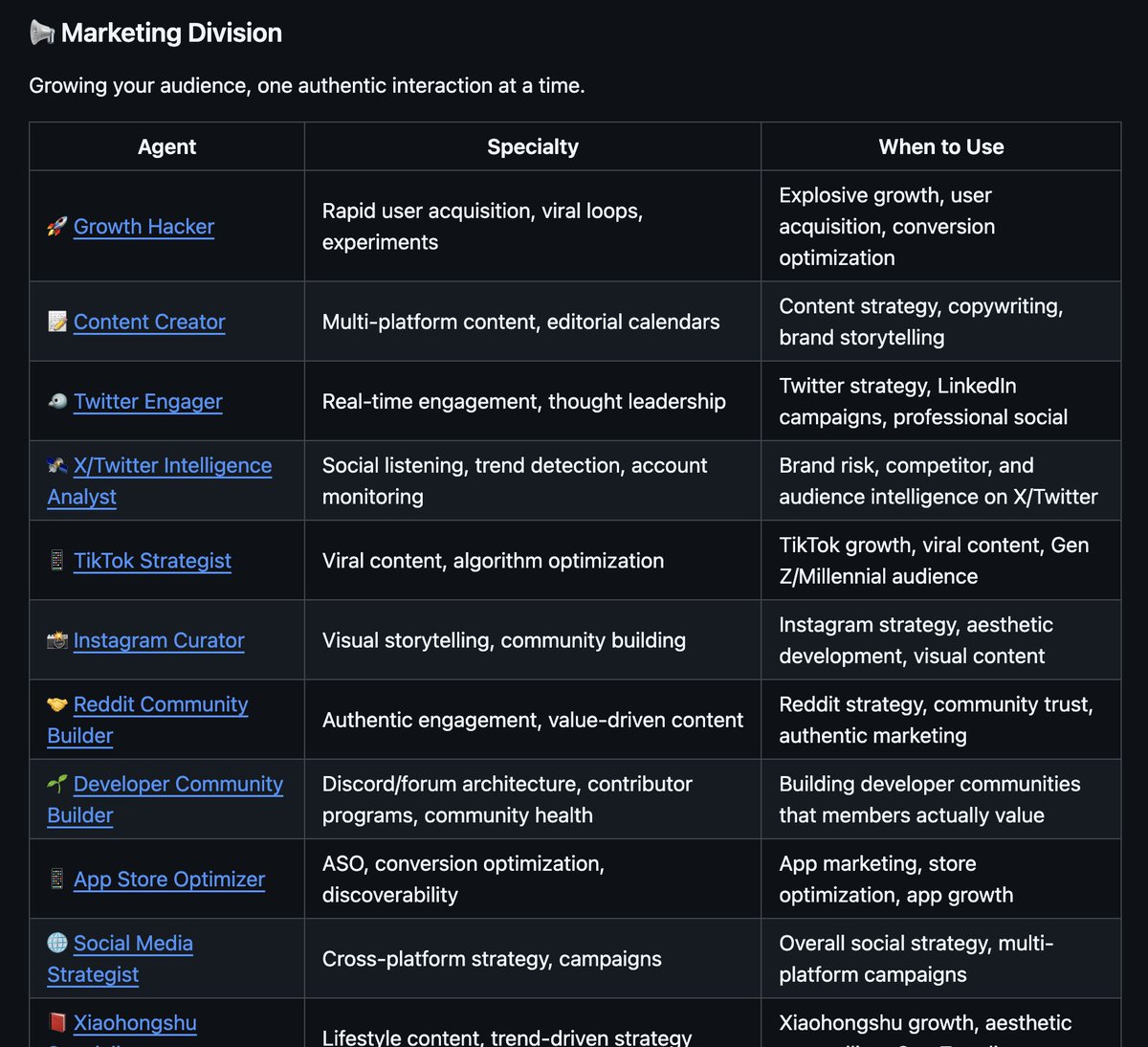Click 'Viral content, algorithm optimization' cell
The height and width of the screenshot is (1047, 1148).
point(533,561)
